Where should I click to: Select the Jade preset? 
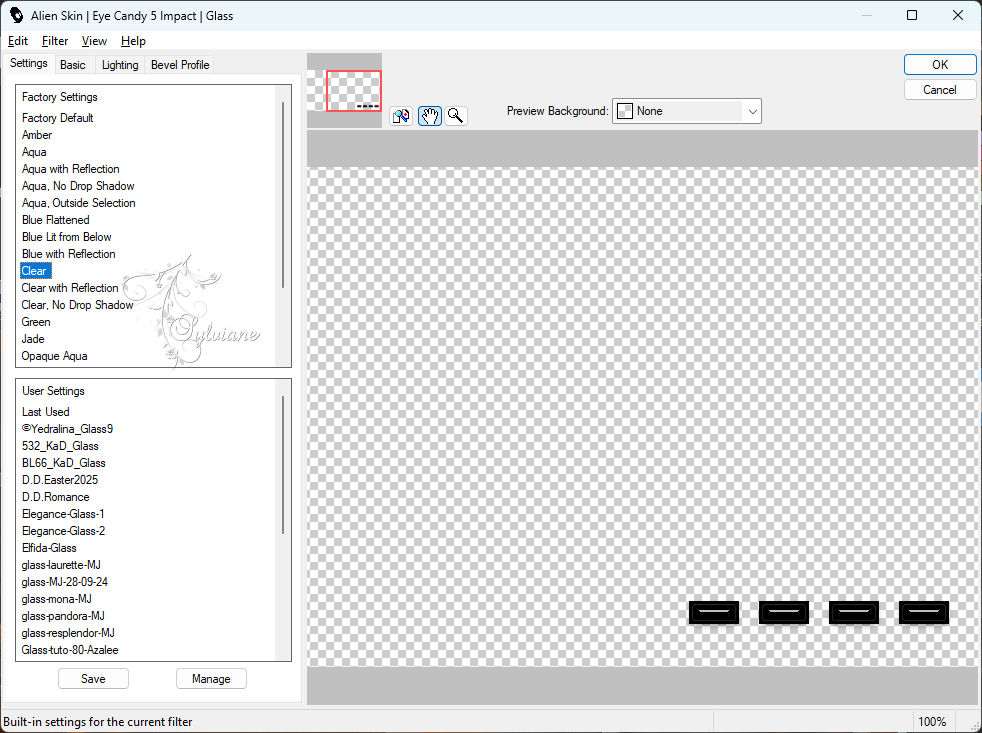point(33,338)
